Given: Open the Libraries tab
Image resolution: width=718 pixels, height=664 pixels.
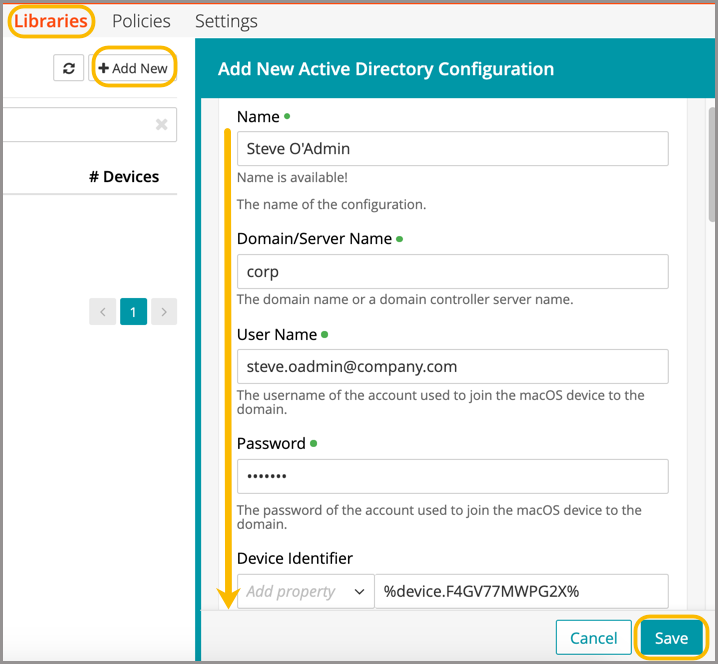Looking at the screenshot, I should coord(51,21).
